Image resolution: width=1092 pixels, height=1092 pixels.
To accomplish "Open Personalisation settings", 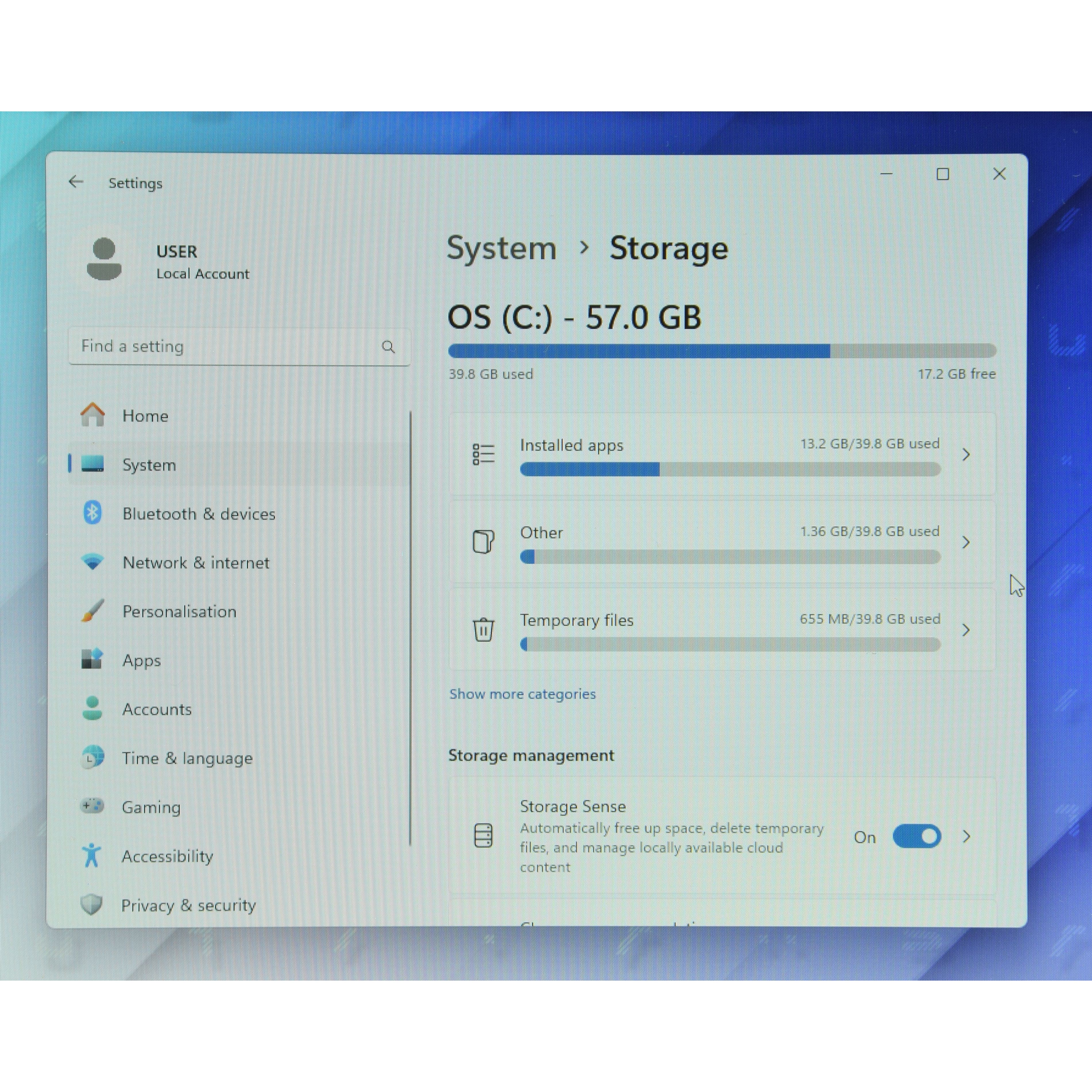I will (239, 611).
